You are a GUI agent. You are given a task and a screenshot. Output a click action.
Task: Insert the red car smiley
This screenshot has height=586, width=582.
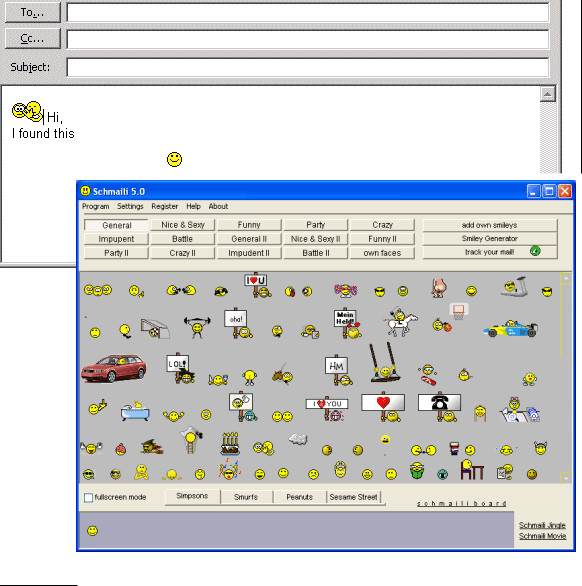(114, 368)
